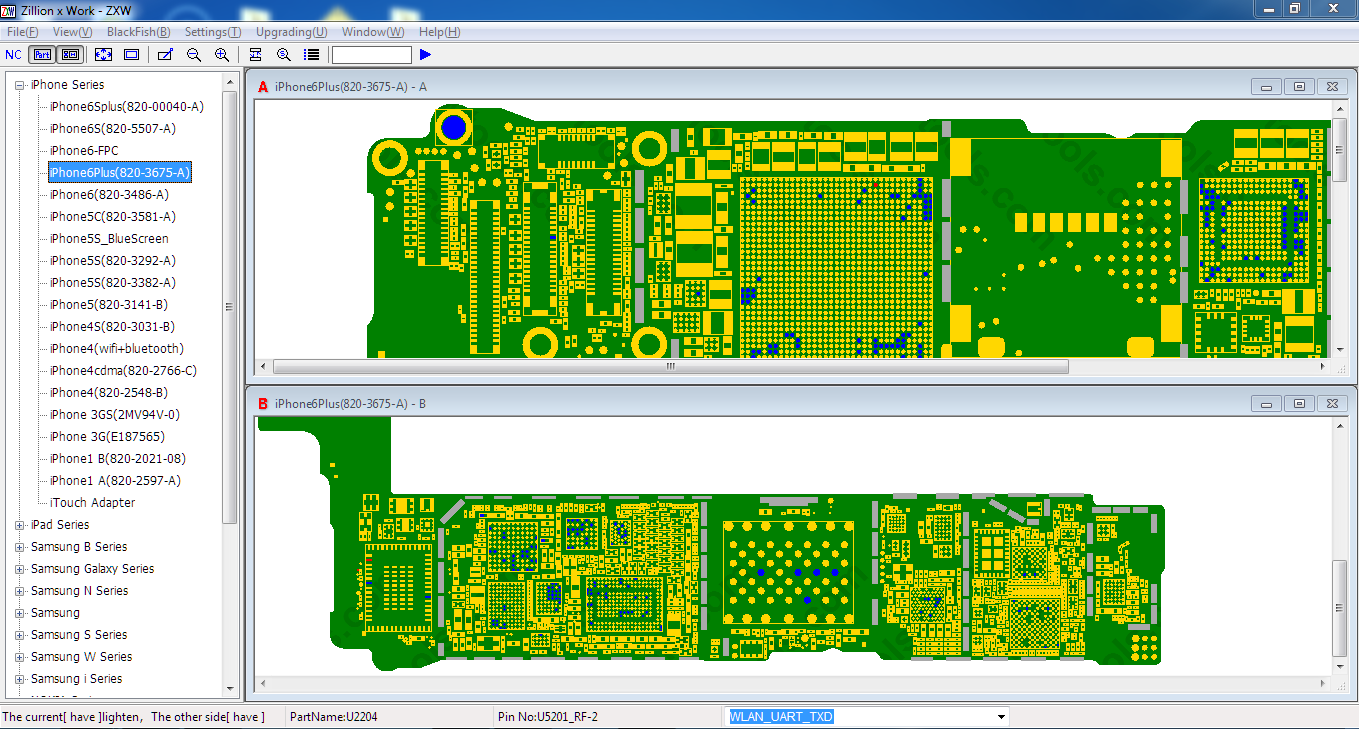This screenshot has height=729, width=1359.
Task: Click the blue play arrow button
Action: (x=425, y=54)
